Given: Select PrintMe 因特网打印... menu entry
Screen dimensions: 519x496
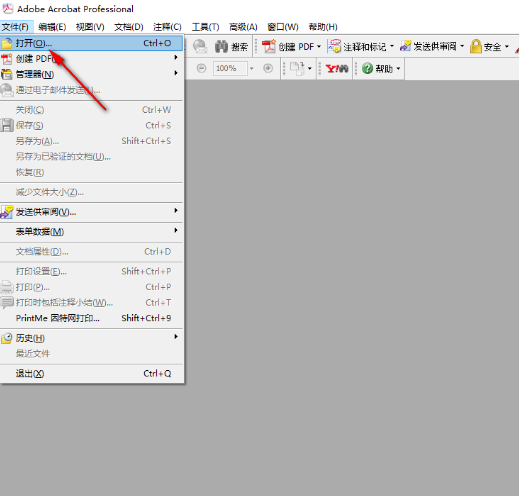Looking at the screenshot, I should pyautogui.click(x=91, y=318).
